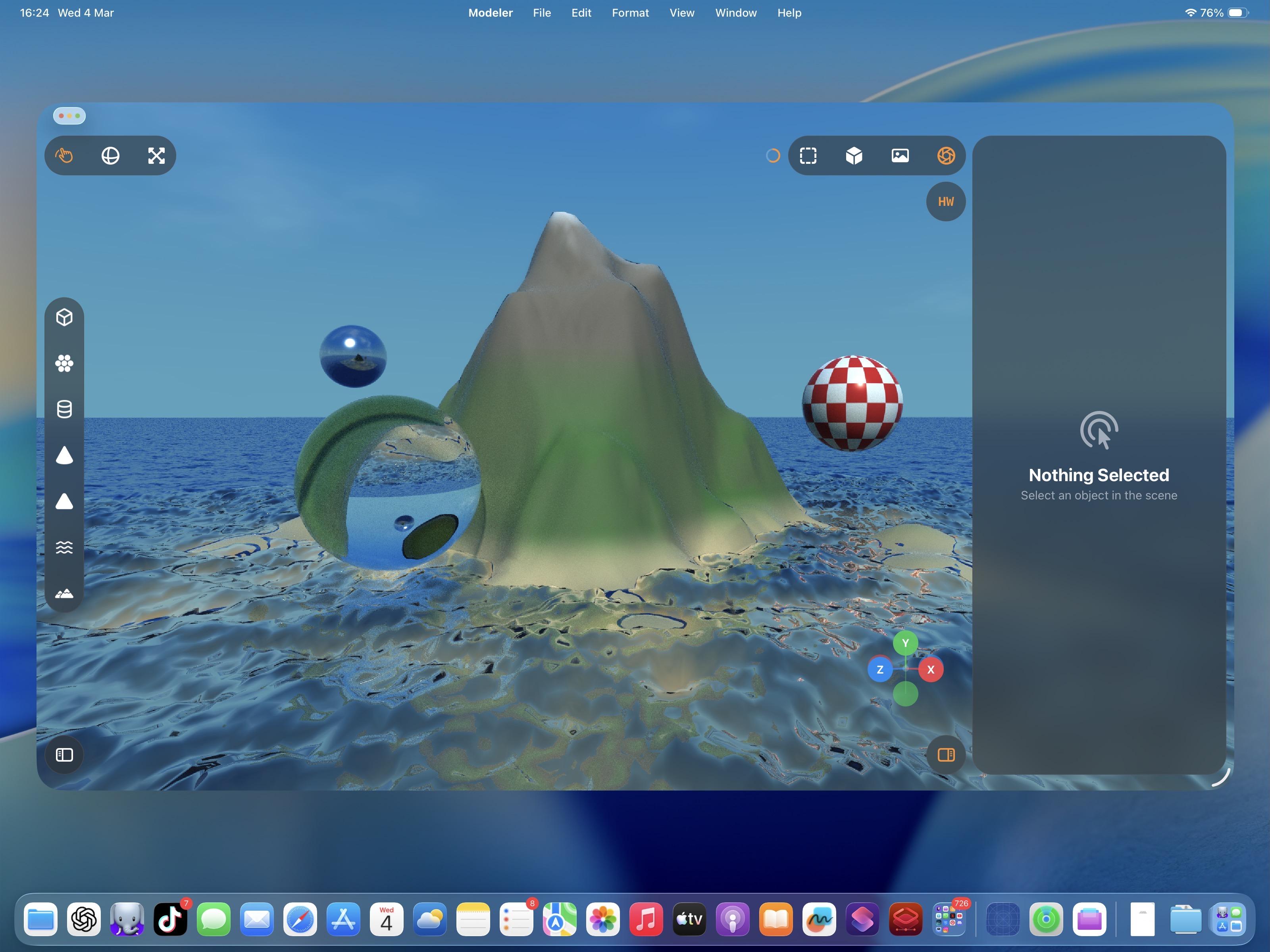The image size is (1270, 952).
Task: Add a water surface with waves icon
Action: 64,547
